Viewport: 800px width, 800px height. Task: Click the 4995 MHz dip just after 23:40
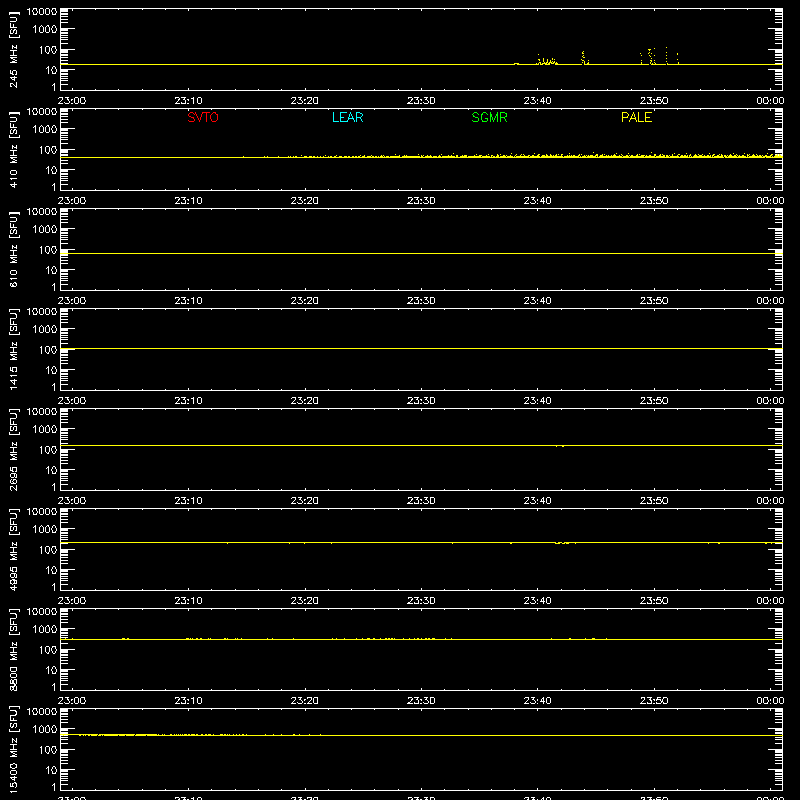coord(562,543)
